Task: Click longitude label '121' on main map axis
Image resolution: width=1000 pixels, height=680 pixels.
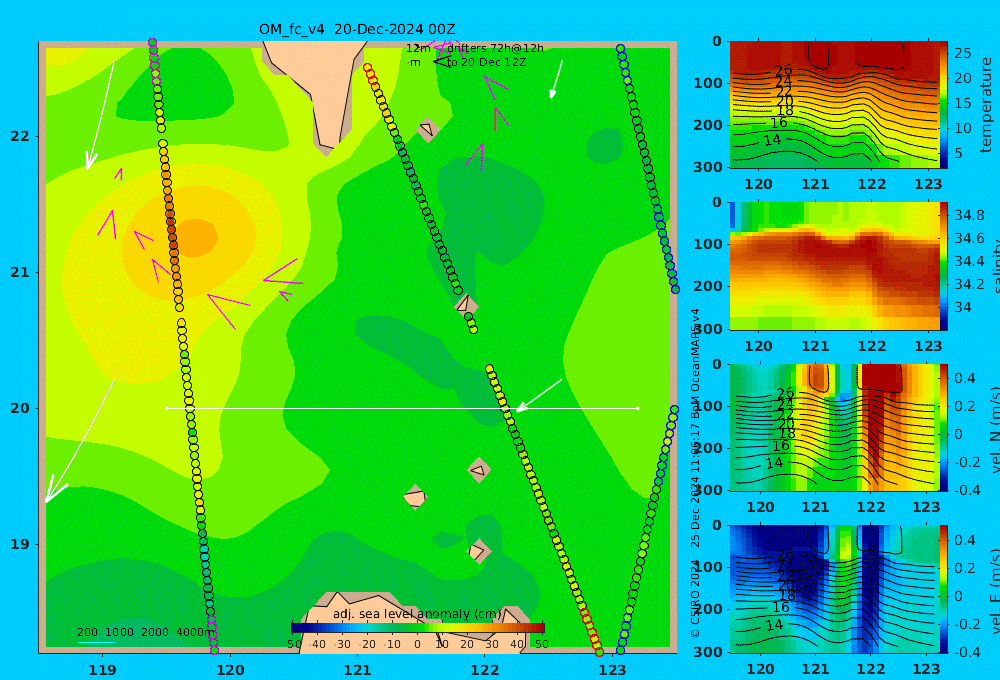Action: [x=357, y=670]
